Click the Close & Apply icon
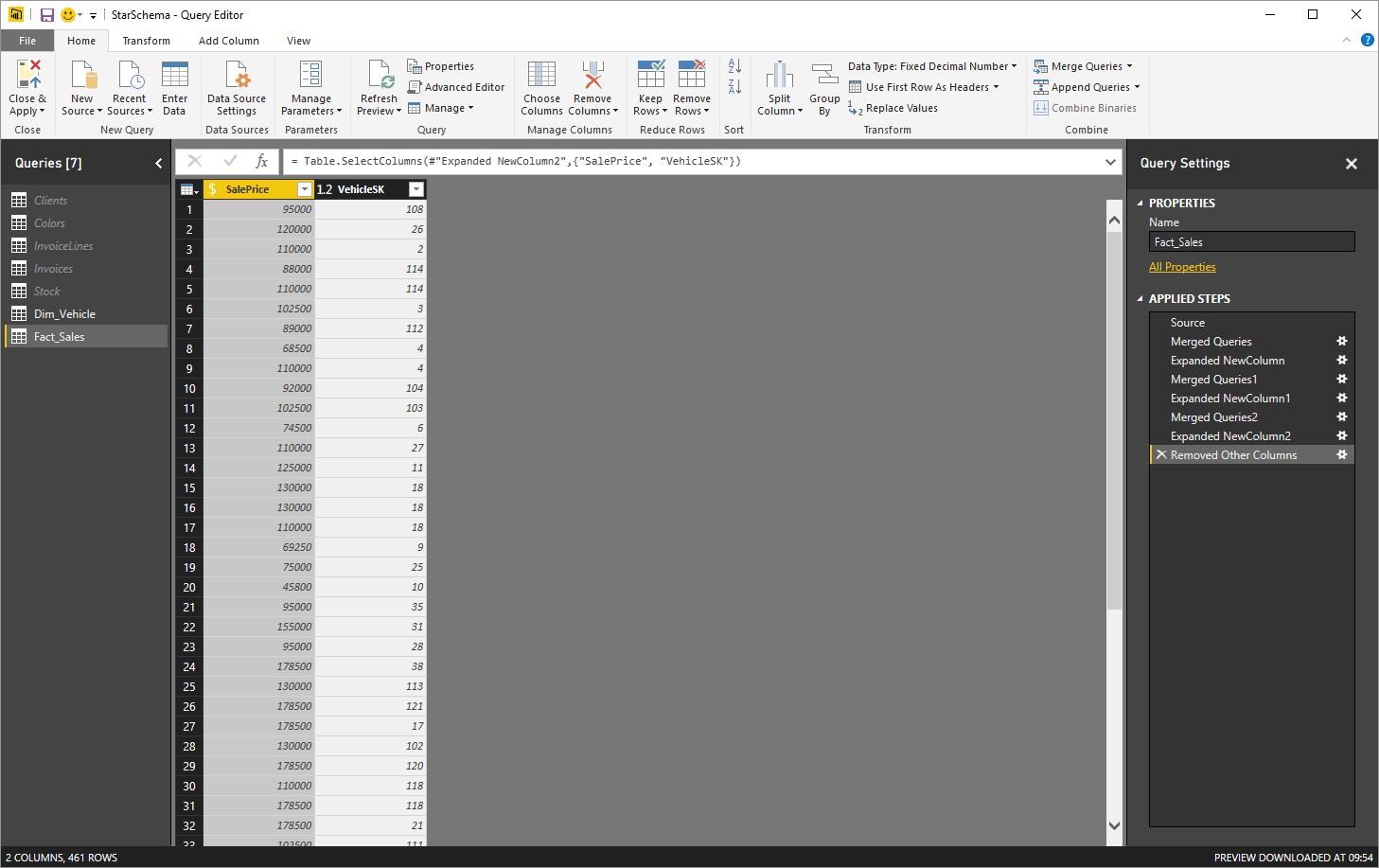Image resolution: width=1379 pixels, height=868 pixels. tap(27, 76)
